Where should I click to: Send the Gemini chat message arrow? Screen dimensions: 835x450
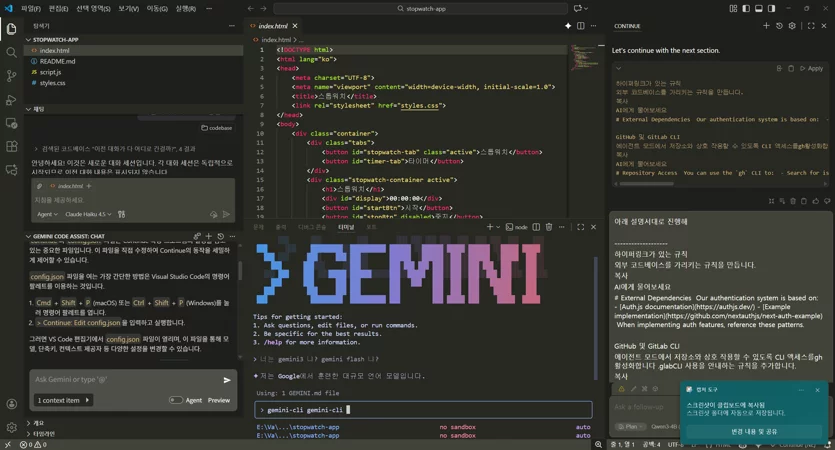coord(227,380)
